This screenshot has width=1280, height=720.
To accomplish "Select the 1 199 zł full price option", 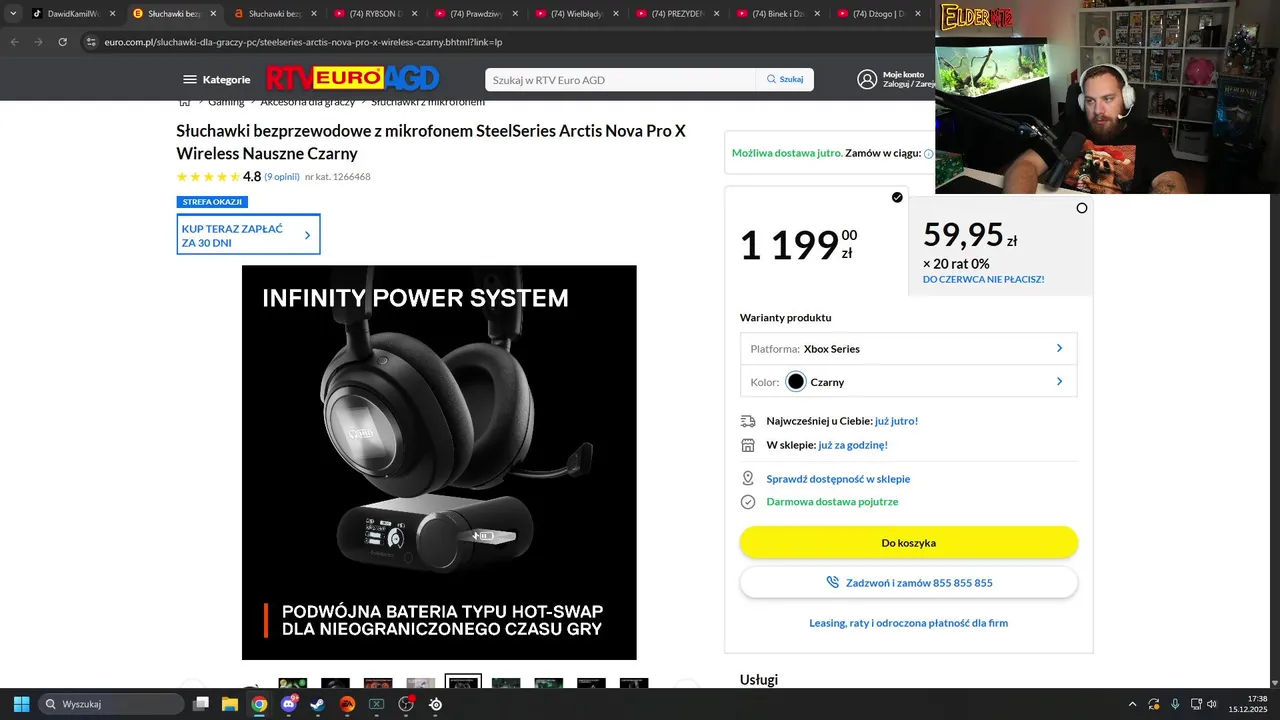I will coord(816,241).
